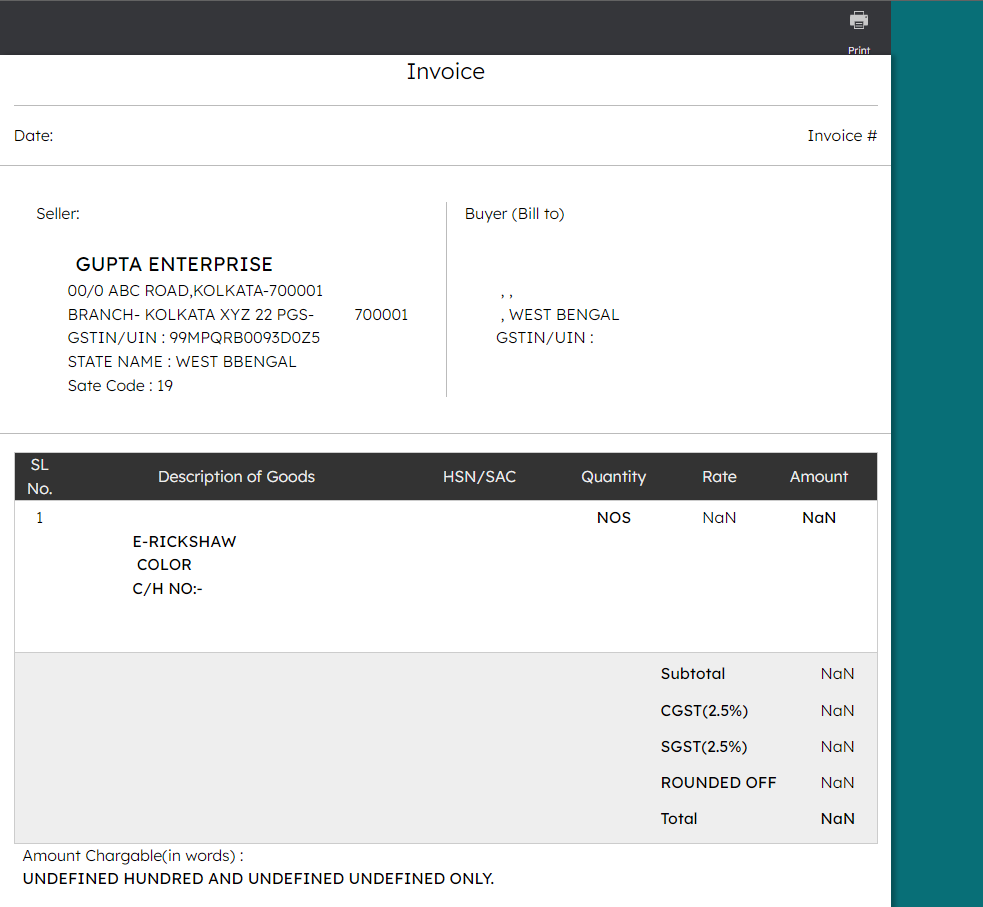Click the NOS quantity unit cell
983x907 pixels.
[x=613, y=518]
